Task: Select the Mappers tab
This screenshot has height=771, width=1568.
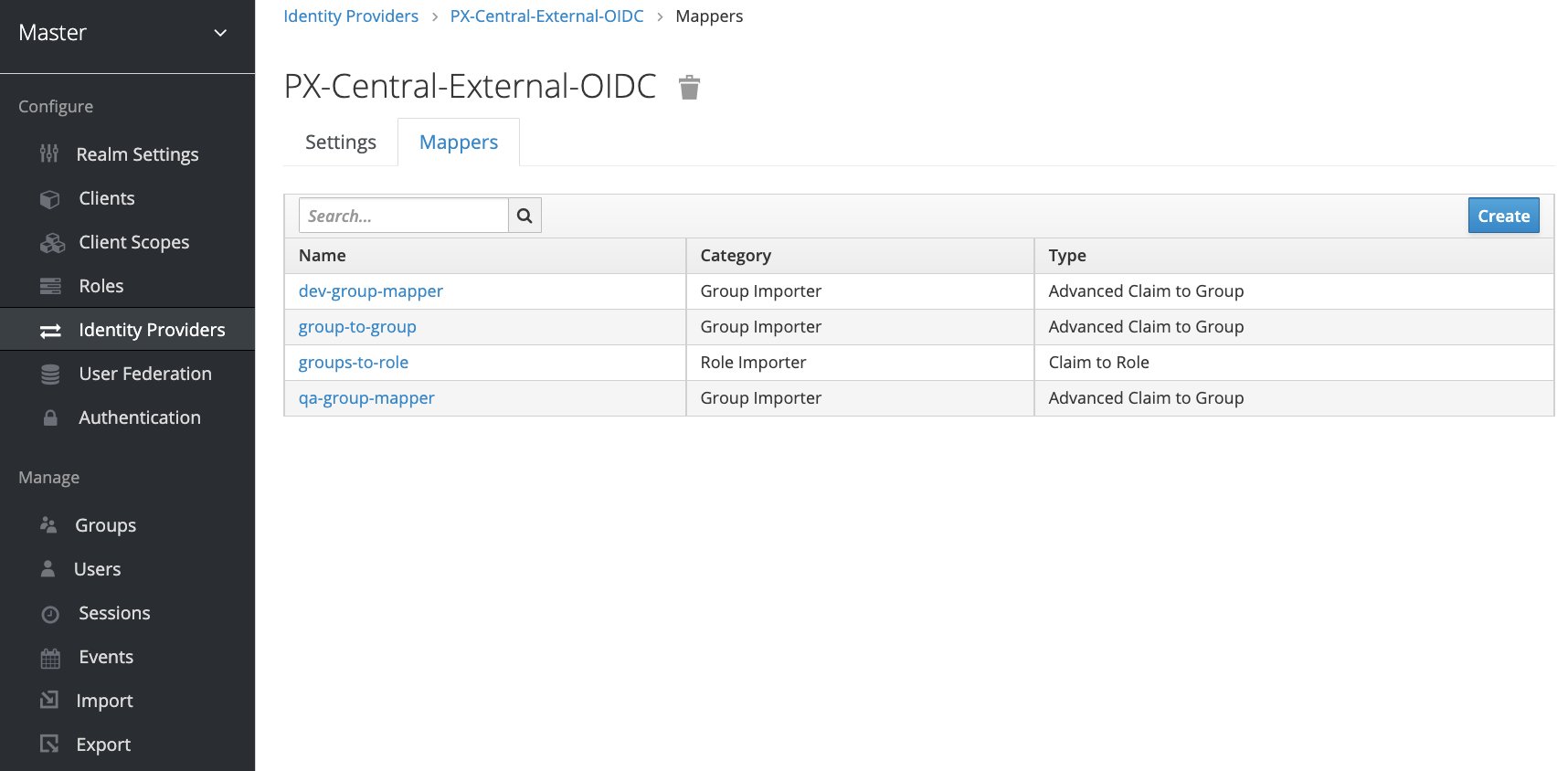Action: coord(458,143)
